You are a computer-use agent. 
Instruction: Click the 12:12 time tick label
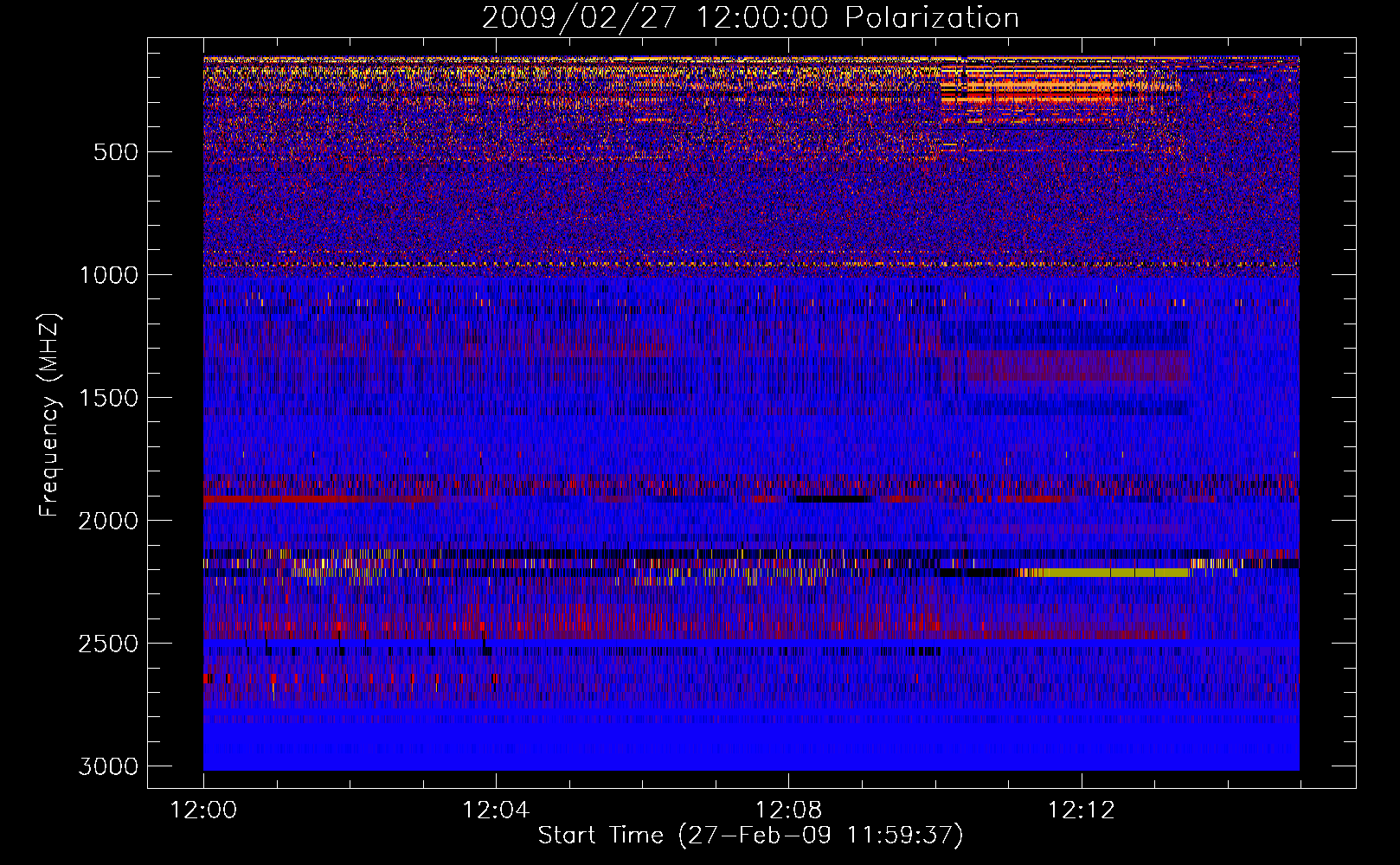[x=1081, y=811]
